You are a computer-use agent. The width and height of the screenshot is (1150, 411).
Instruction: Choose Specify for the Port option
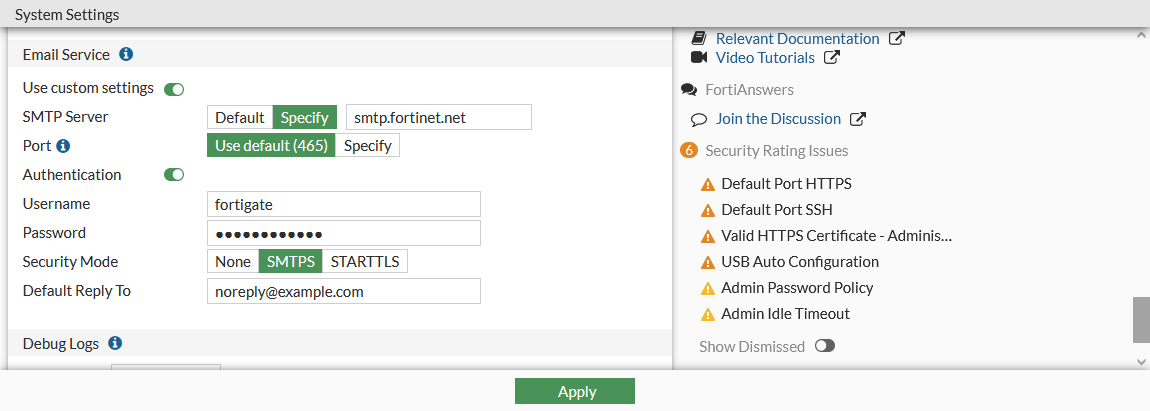(367, 146)
